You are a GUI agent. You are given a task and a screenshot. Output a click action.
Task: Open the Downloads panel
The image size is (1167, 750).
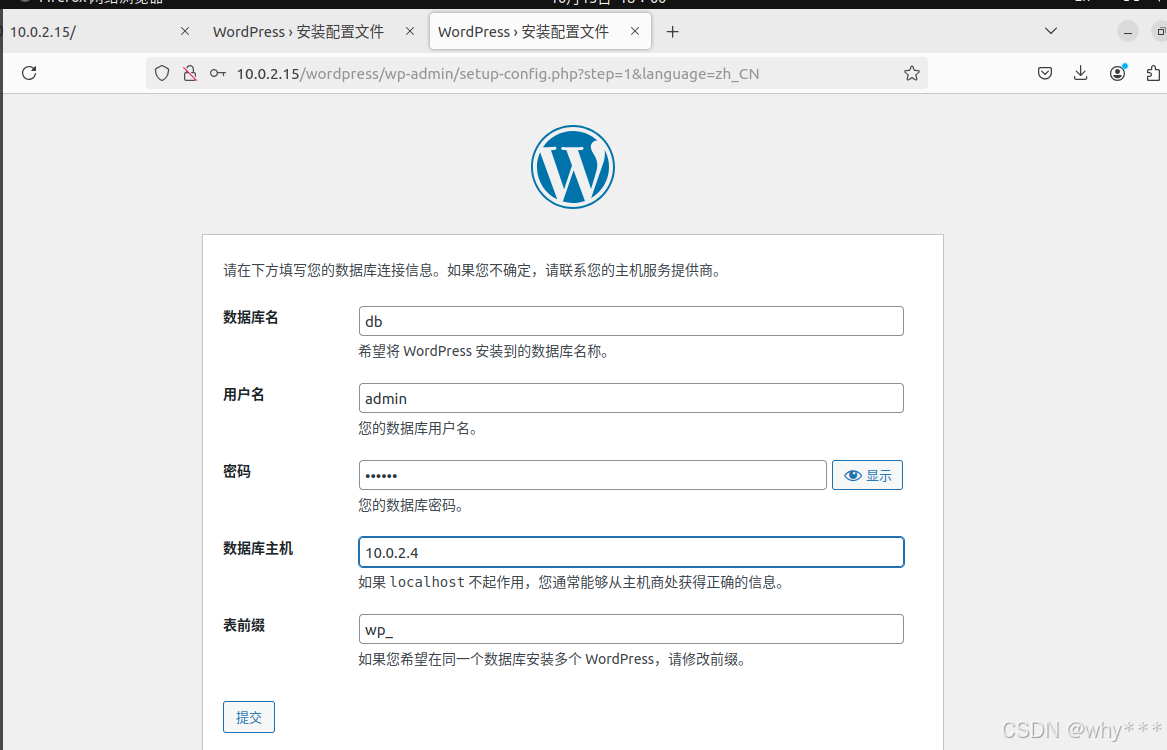click(x=1080, y=72)
